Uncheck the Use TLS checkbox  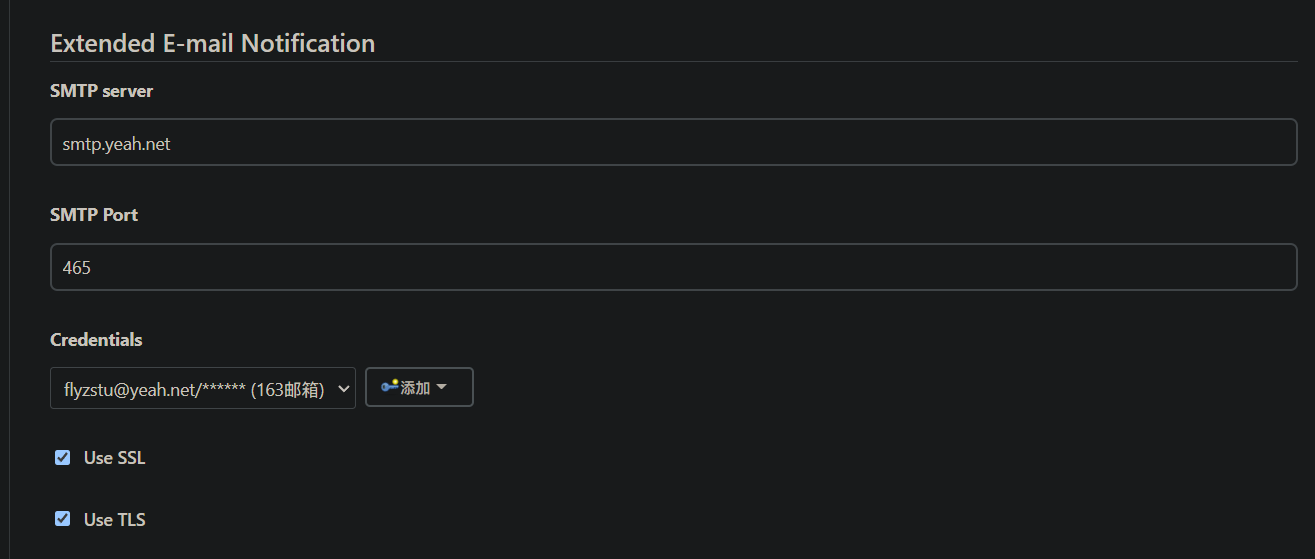[x=63, y=519]
